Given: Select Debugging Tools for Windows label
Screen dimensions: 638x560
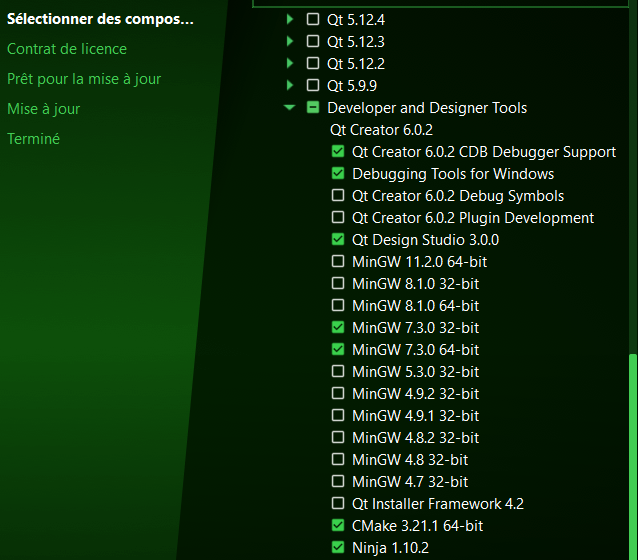Looking at the screenshot, I should pos(453,174).
